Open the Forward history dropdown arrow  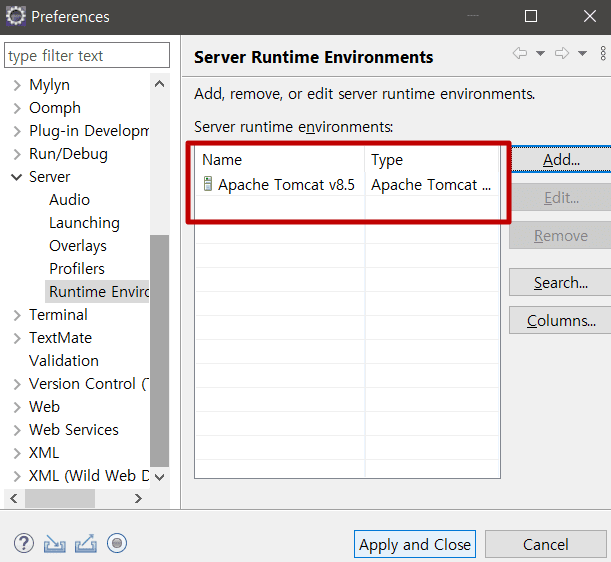point(583,53)
